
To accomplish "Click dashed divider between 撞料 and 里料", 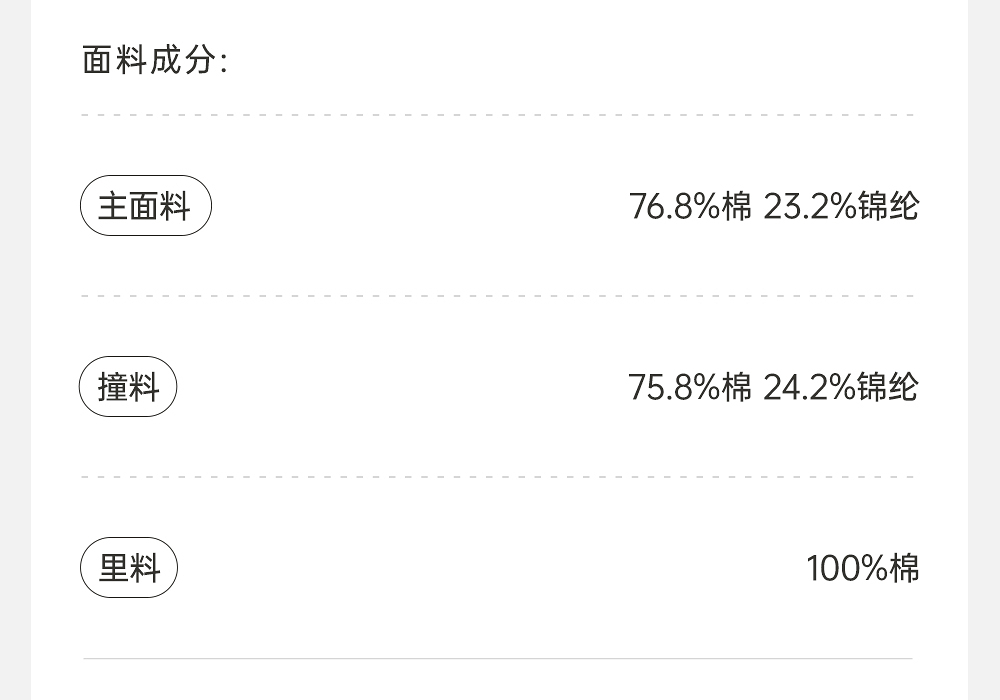I will (x=497, y=477).
